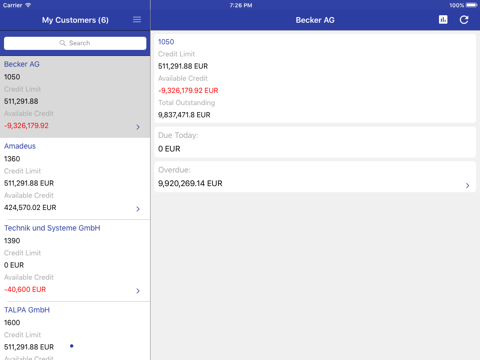480x360 pixels.
Task: Tap Becker AG list credit limit 511,291.88
Action: tap(21, 101)
